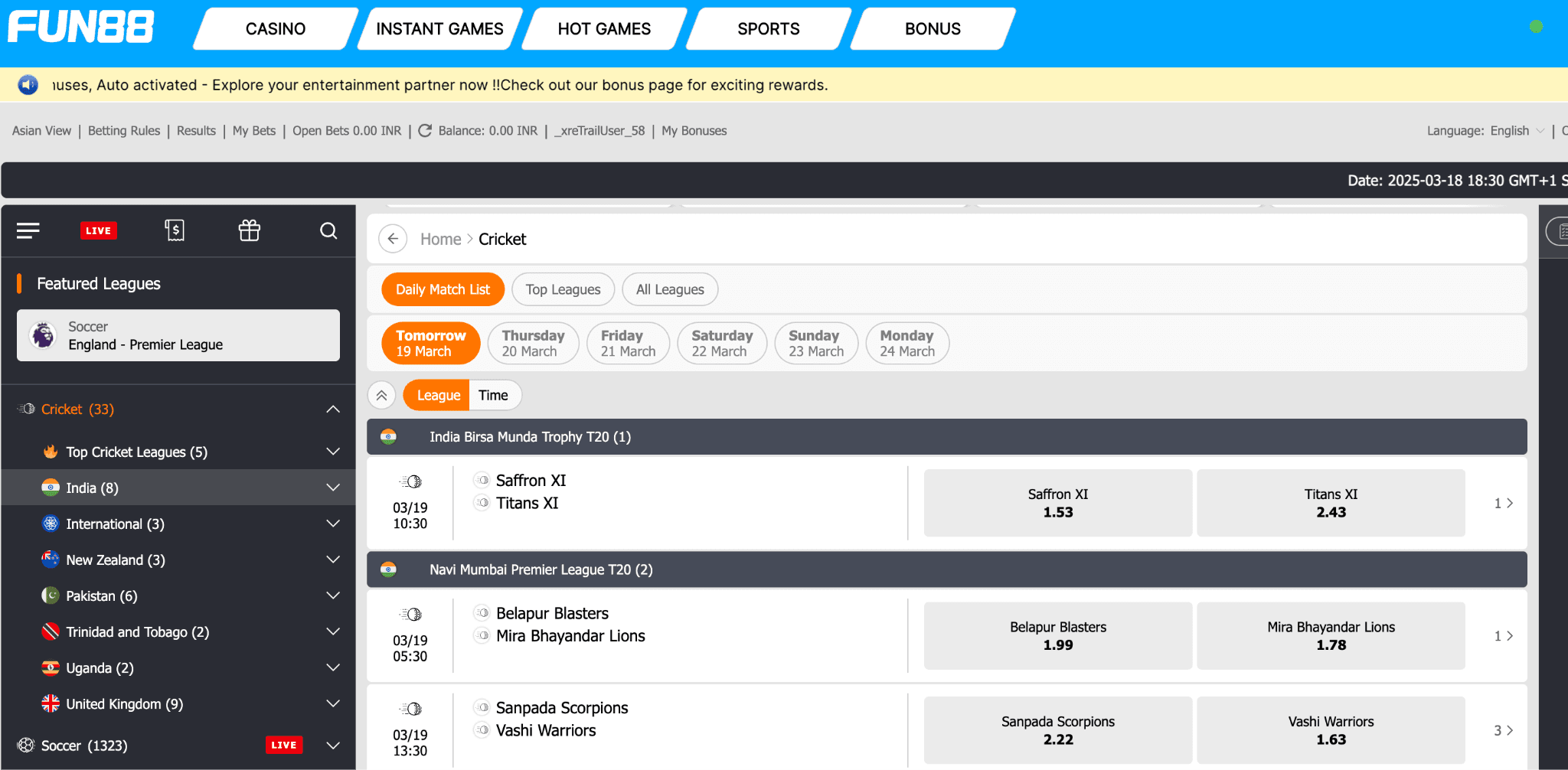Open the CASINO tab

point(274,28)
